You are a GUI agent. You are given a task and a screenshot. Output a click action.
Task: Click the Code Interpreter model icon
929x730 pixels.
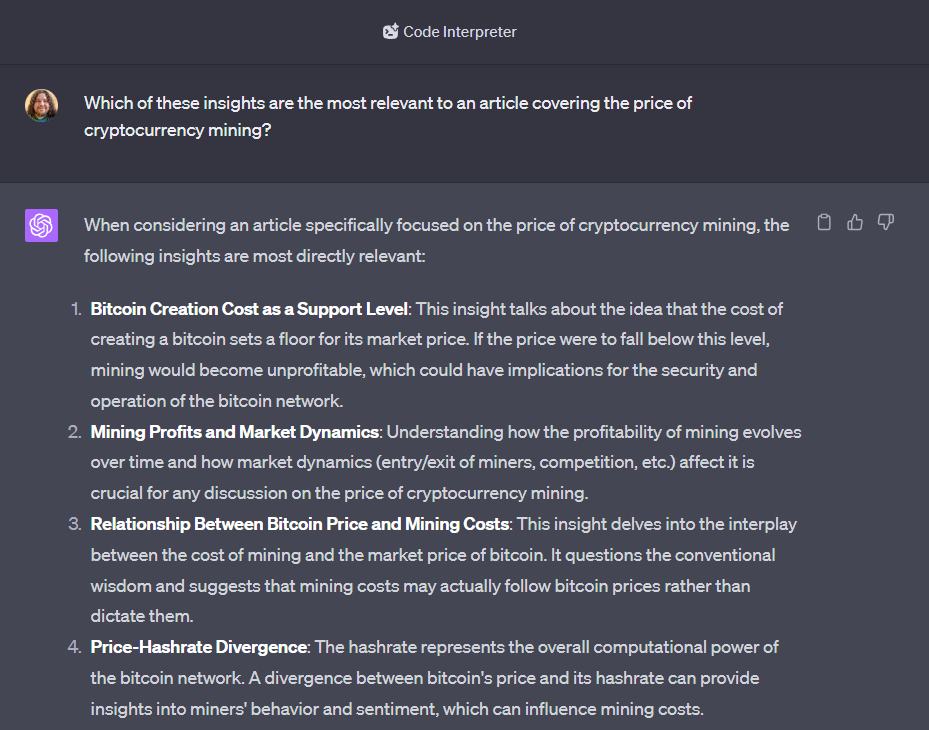pyautogui.click(x=391, y=31)
